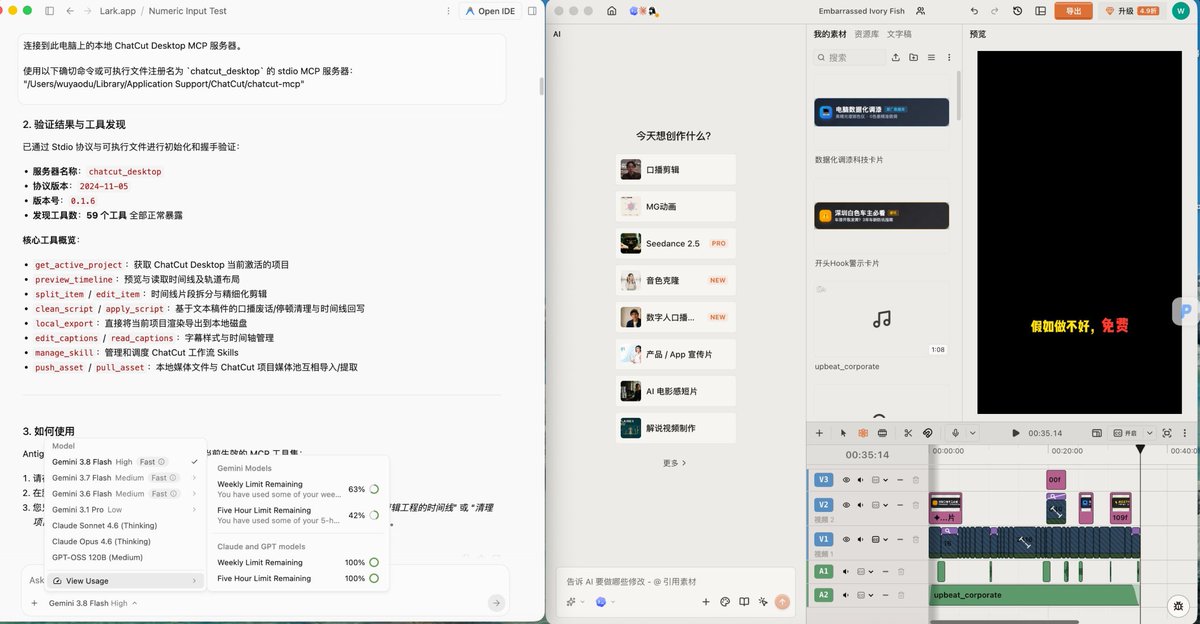Click the timeline horizontal scrollbar

click(1004, 621)
